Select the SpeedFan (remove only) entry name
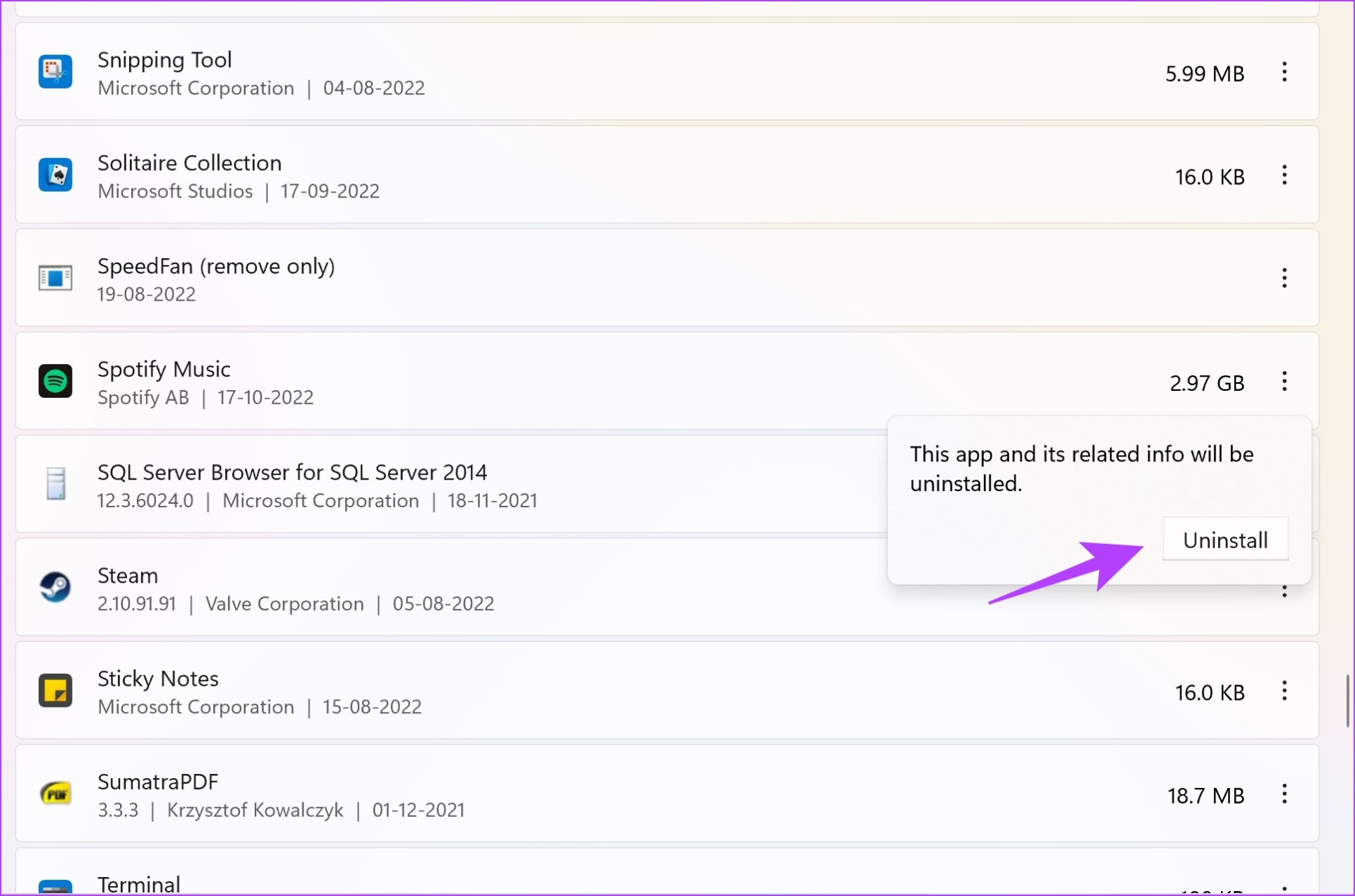This screenshot has width=1355, height=896. click(x=216, y=266)
